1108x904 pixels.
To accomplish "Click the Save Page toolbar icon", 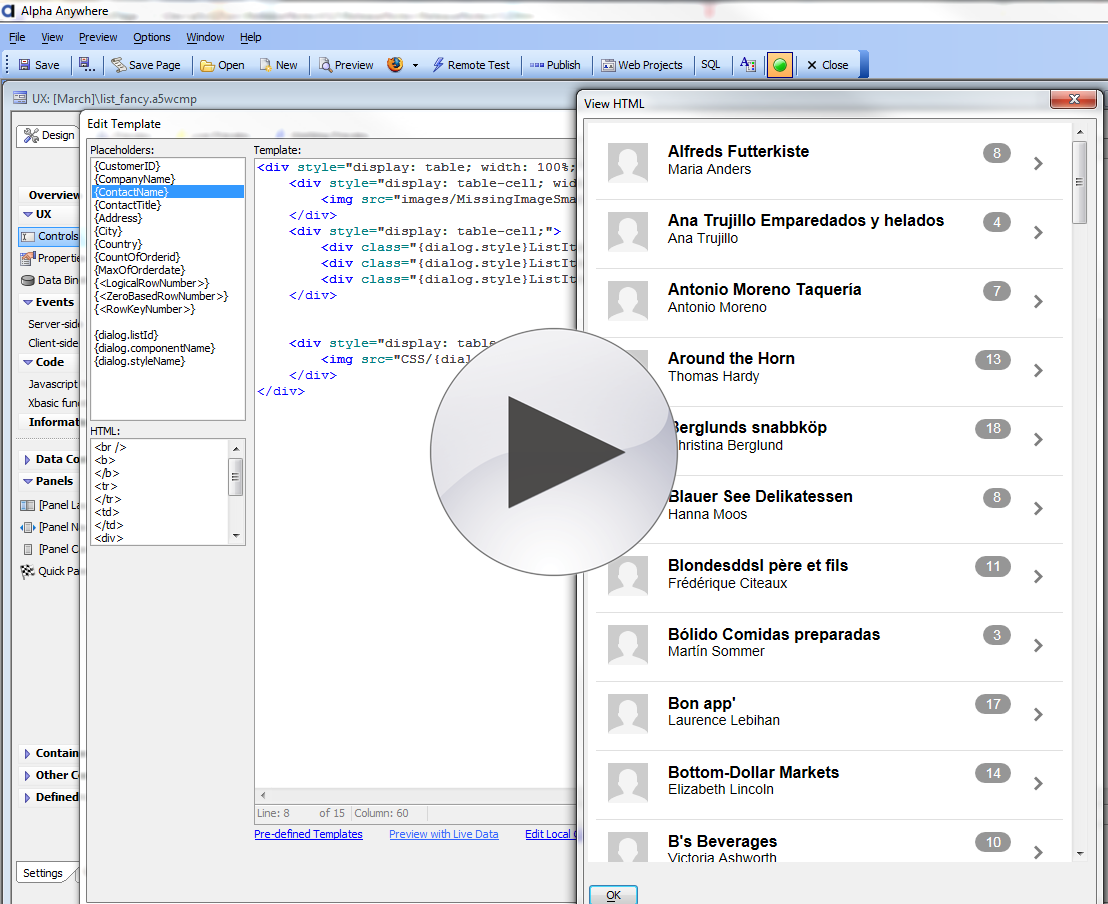I will (x=118, y=65).
